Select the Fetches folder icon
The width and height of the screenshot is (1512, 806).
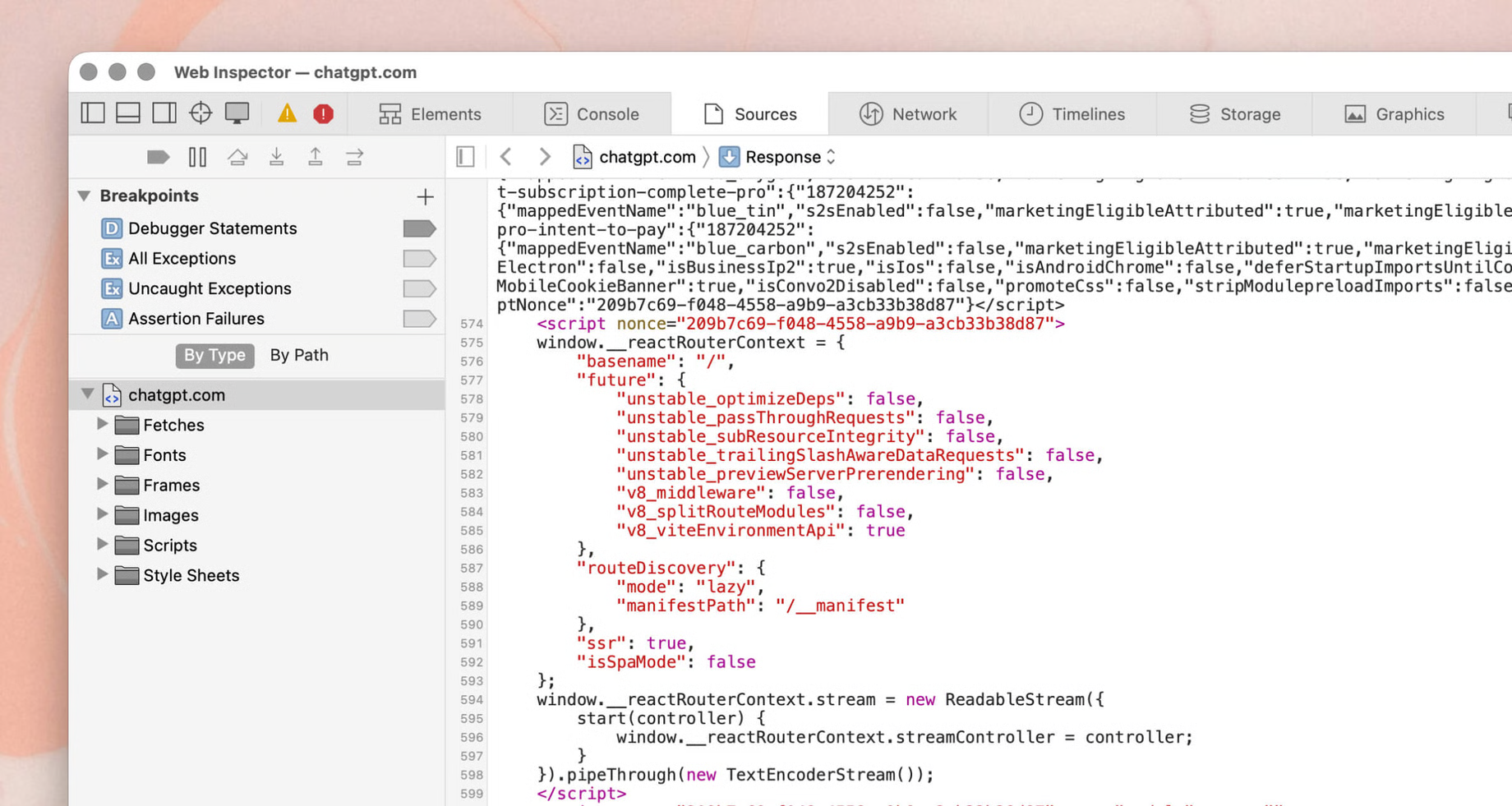tap(127, 425)
